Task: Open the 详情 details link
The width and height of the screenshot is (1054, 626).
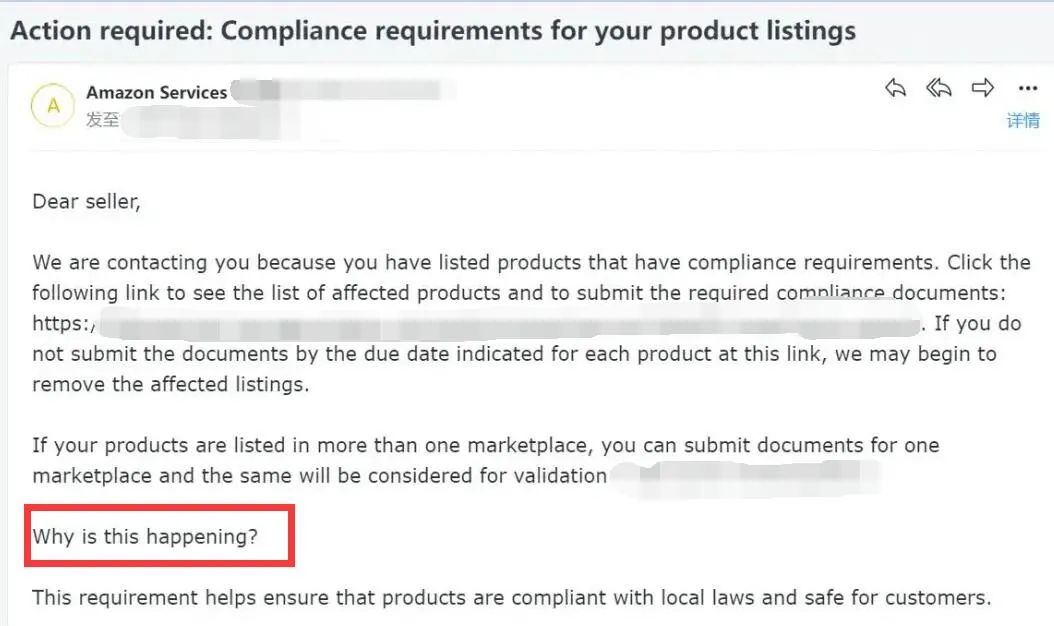Action: [1023, 121]
